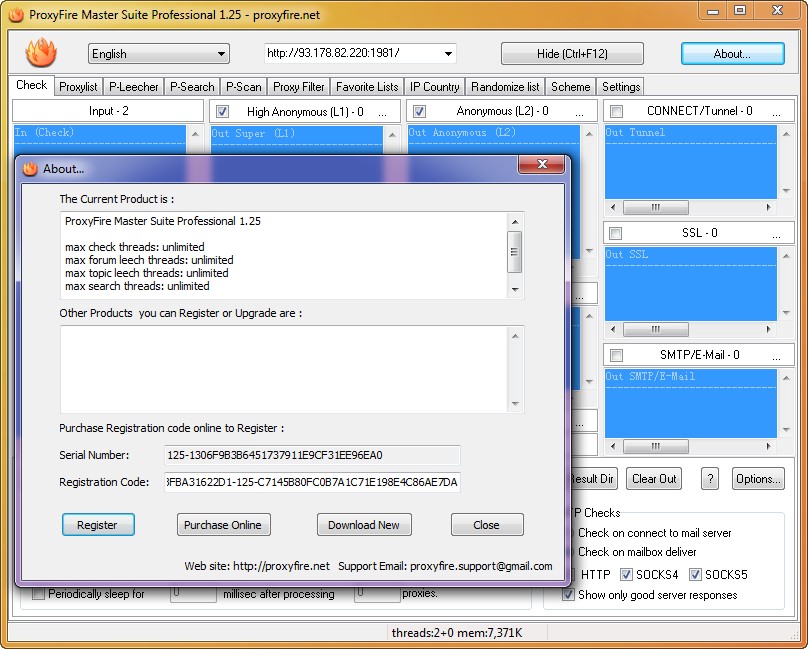The image size is (808, 649).
Task: Open the Proxy Filter tab
Action: [x=299, y=87]
